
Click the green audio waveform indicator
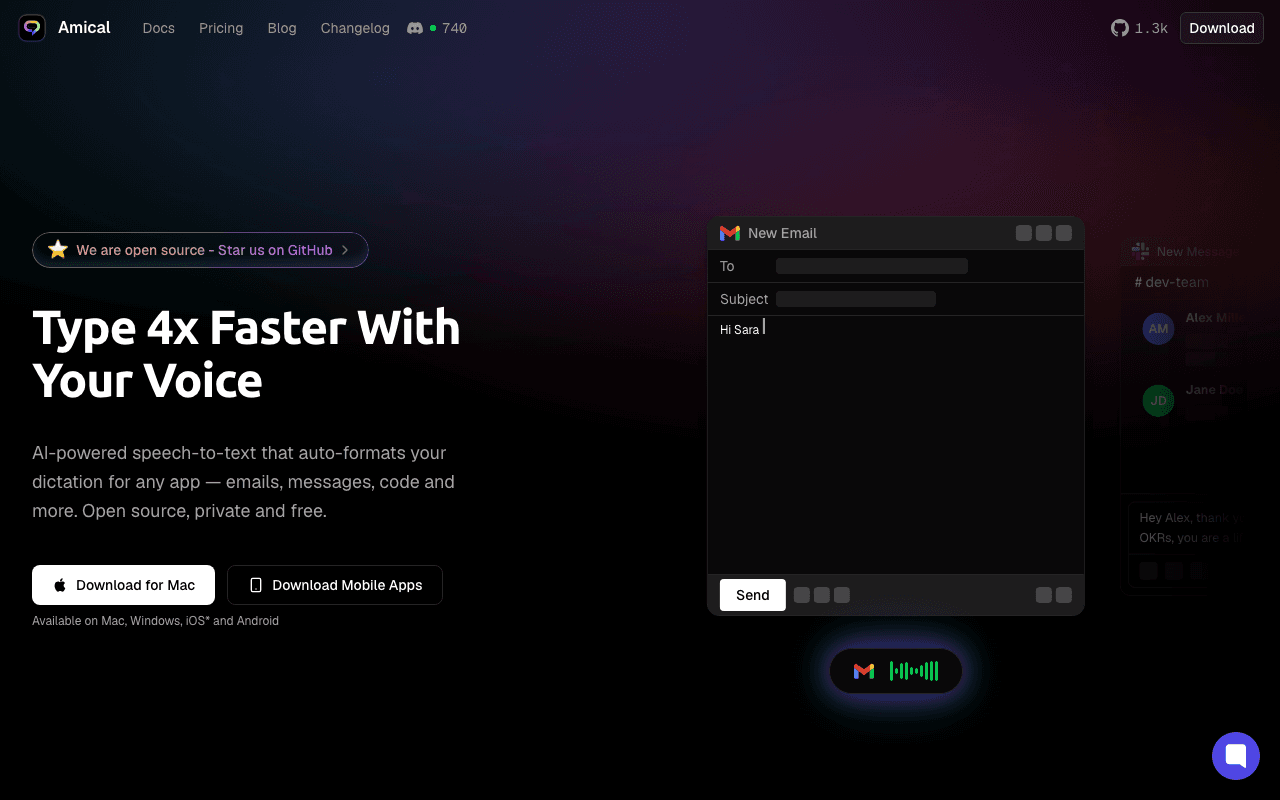point(914,671)
